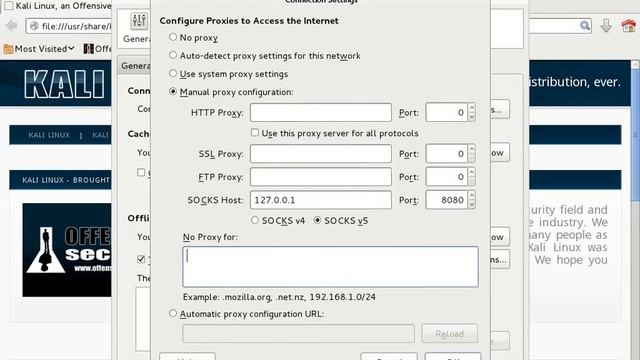Select Automatic proxy configuration URL option
Screen dimensions: 640x360
pos(173,313)
